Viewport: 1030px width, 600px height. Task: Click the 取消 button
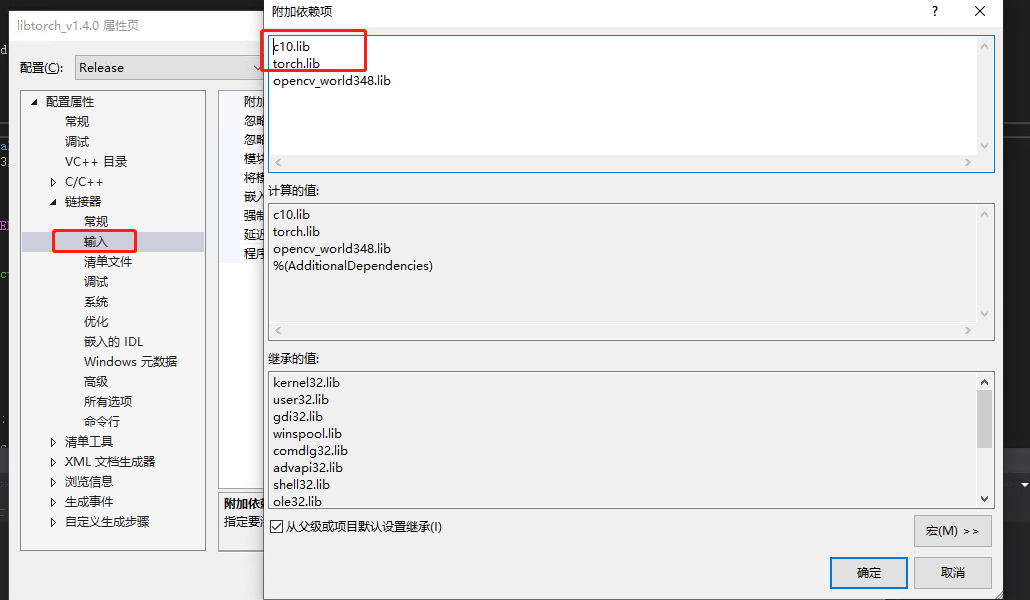[x=952, y=572]
